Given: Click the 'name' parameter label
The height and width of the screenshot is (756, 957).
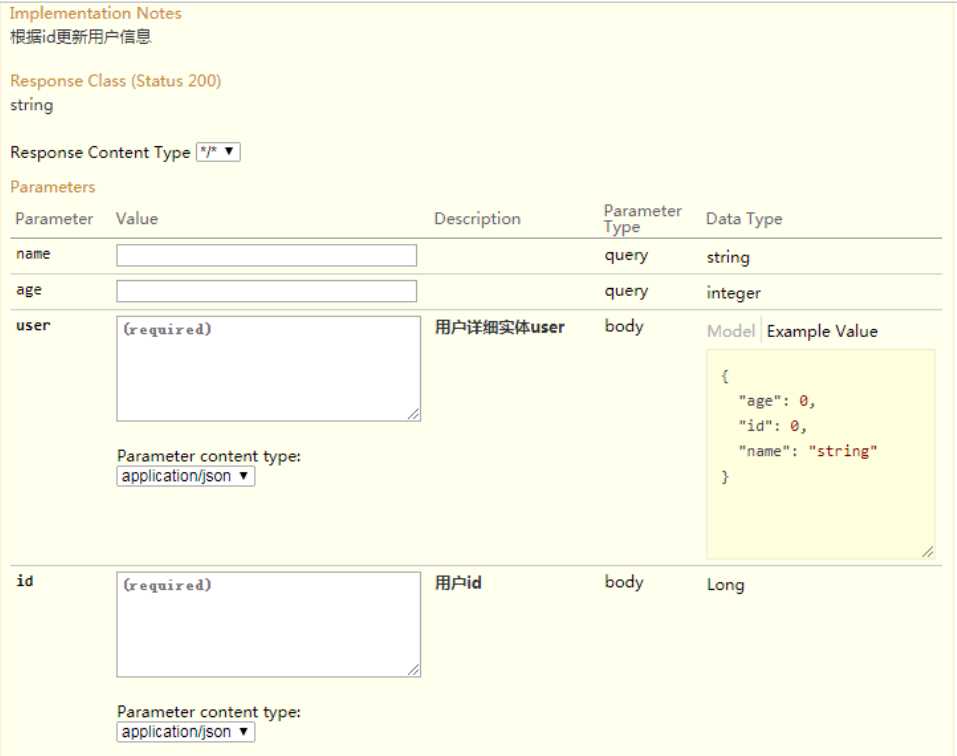Looking at the screenshot, I should click(x=33, y=254).
